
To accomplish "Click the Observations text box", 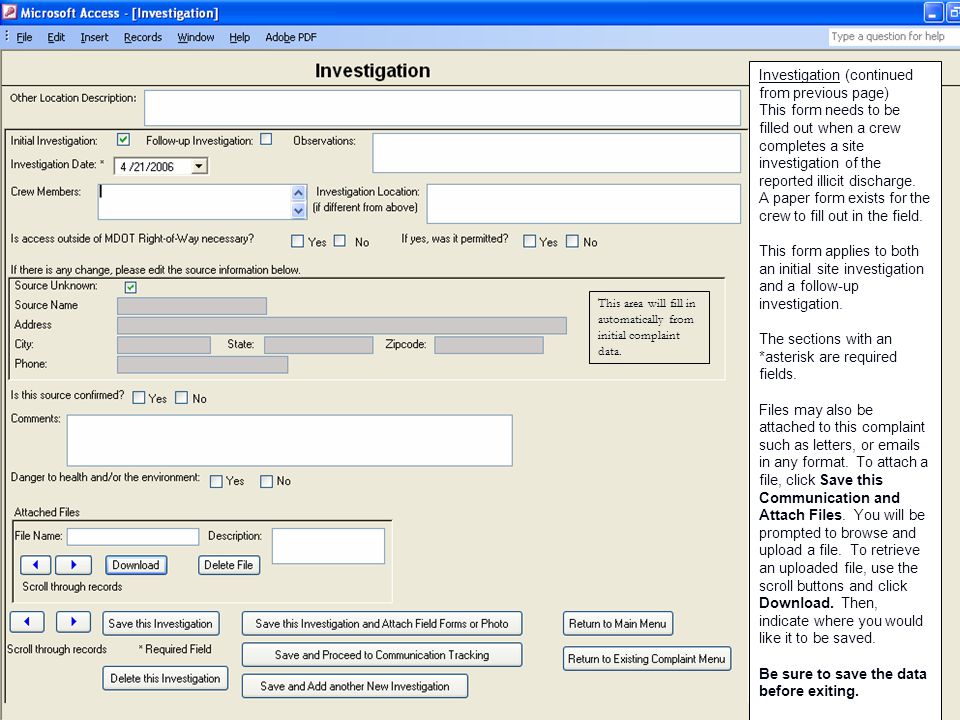I will click(x=557, y=153).
